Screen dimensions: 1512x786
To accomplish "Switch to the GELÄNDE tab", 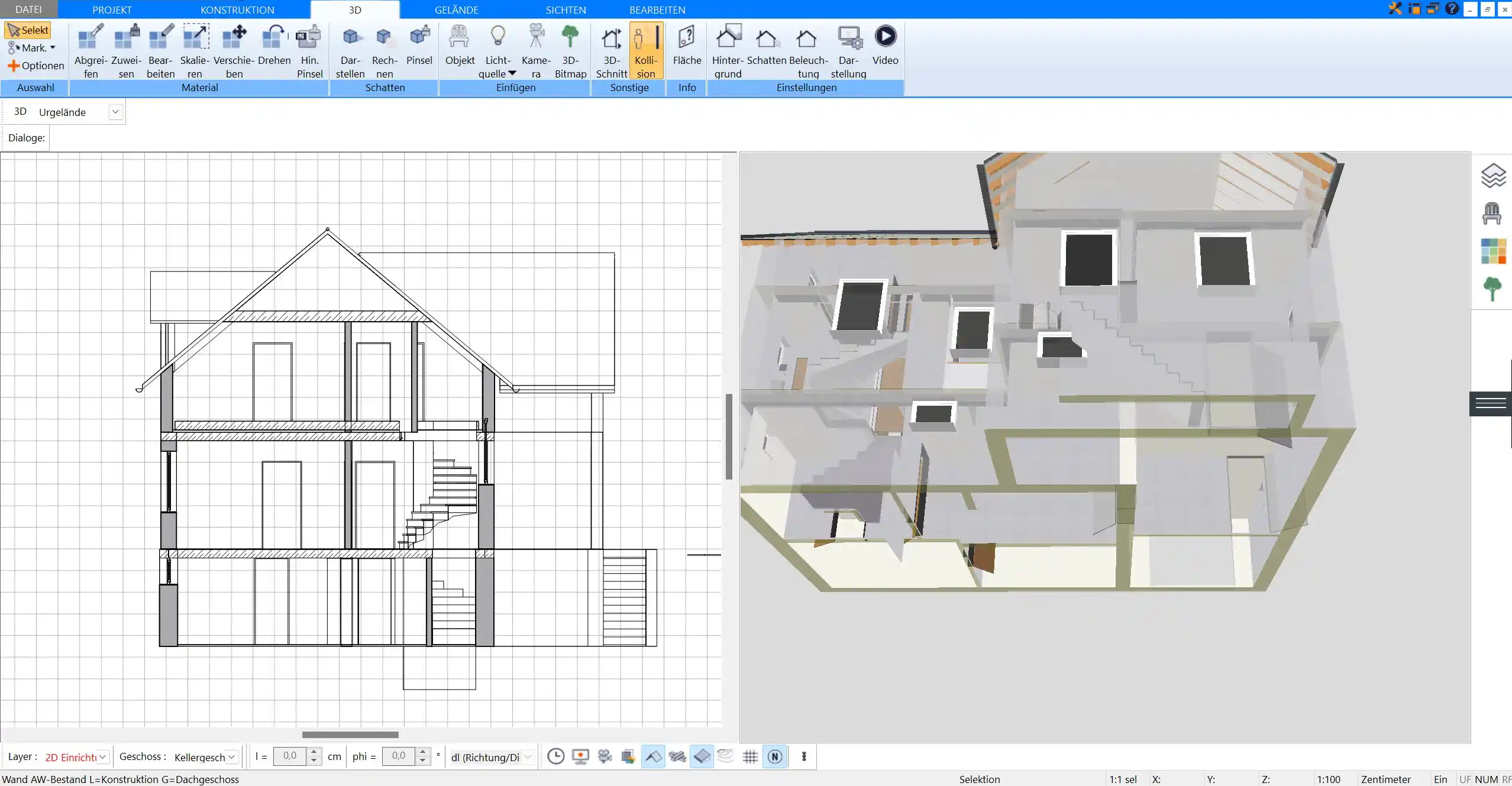I will coord(456,9).
